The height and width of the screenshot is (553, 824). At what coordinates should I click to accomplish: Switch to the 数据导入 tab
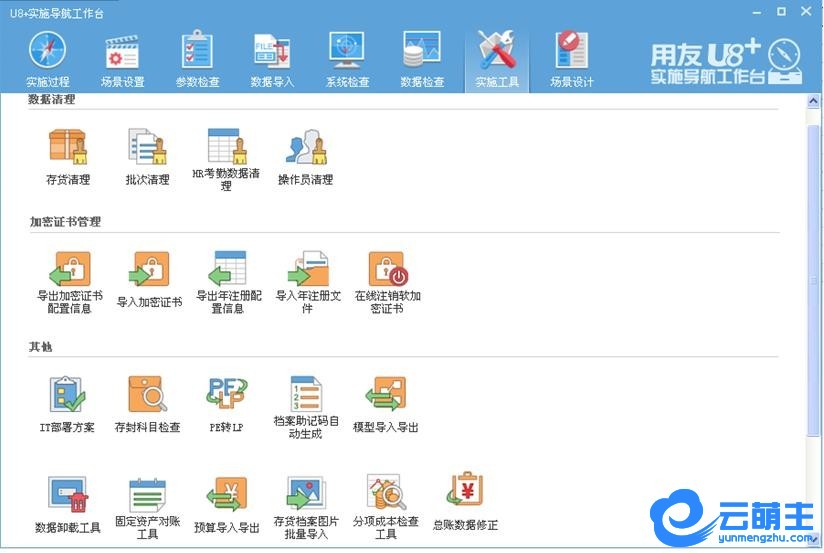coord(272,59)
